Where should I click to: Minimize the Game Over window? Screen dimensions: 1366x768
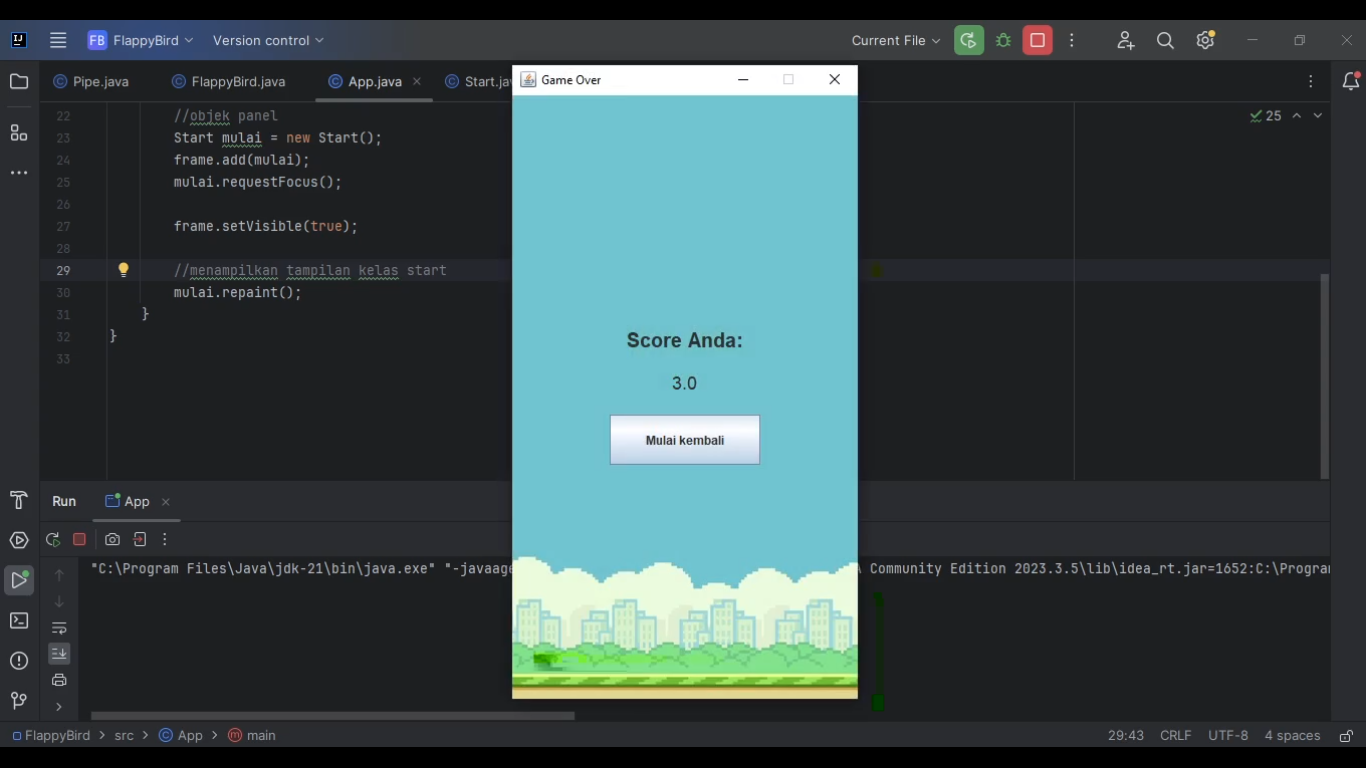pos(743,80)
